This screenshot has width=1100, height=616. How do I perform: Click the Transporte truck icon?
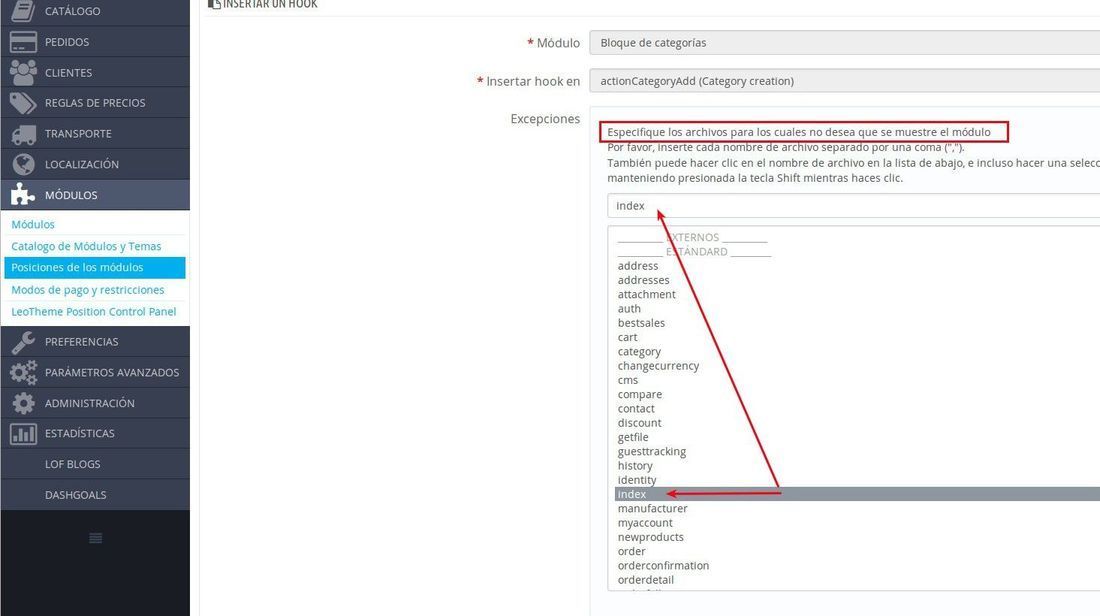(x=23, y=134)
